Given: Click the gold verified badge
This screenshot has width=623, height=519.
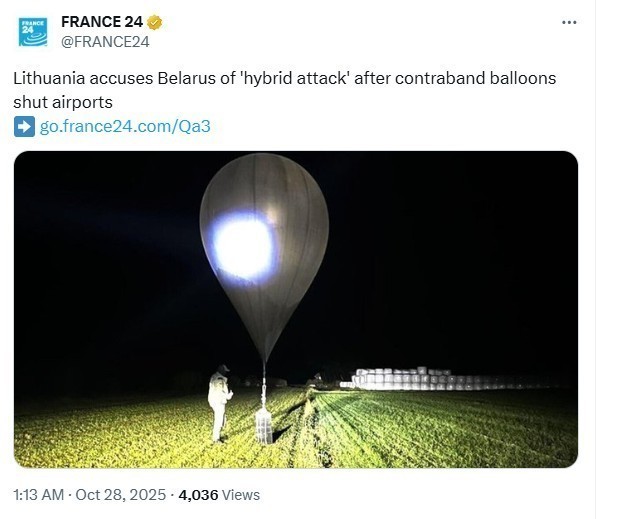Looking at the screenshot, I should click(155, 22).
